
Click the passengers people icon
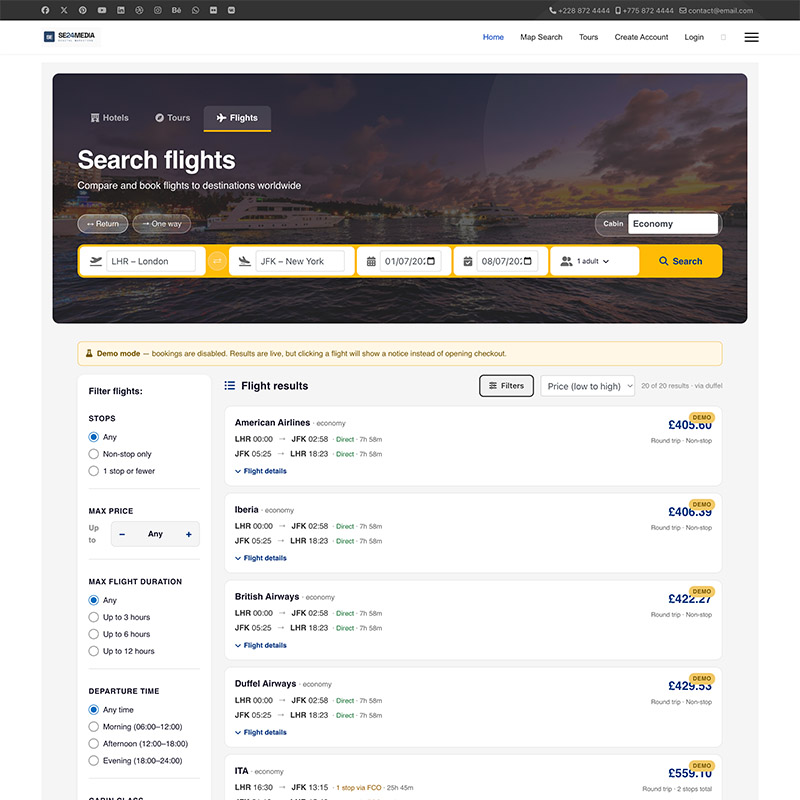pos(566,261)
